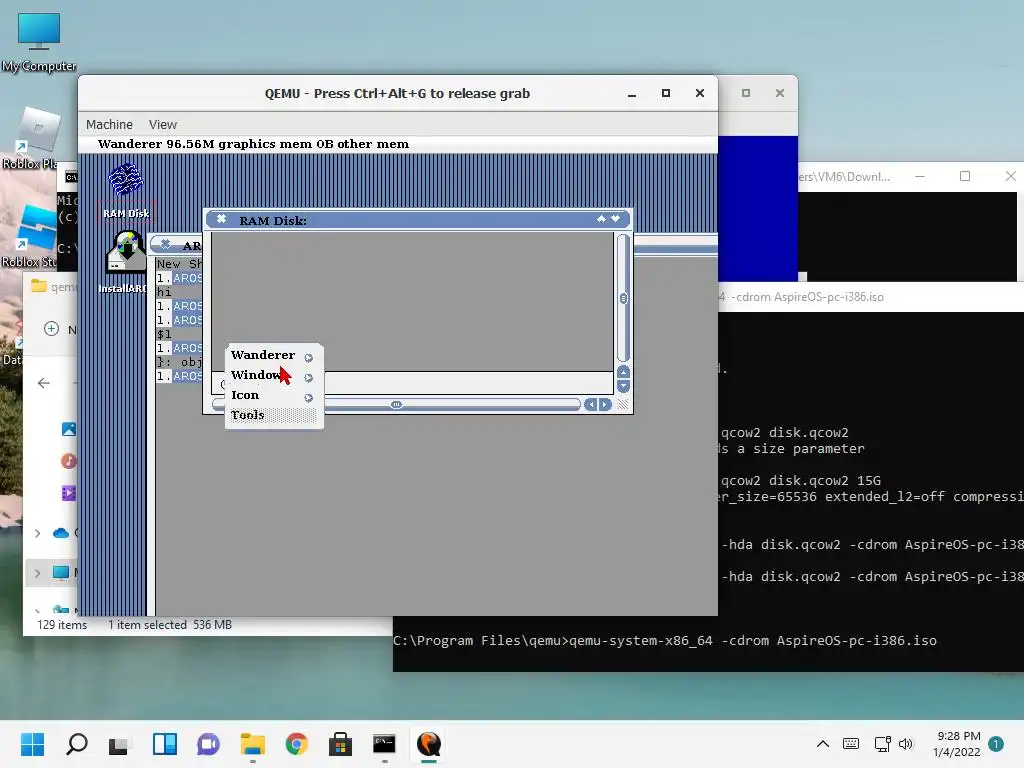Viewport: 1024px width, 768px height.
Task: Click the horizontal scrollbar knob in RAM Disk
Action: [x=396, y=405]
